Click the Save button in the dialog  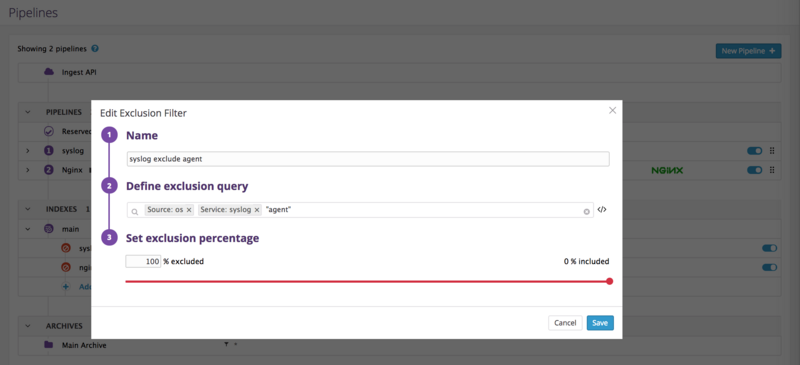[x=600, y=323]
